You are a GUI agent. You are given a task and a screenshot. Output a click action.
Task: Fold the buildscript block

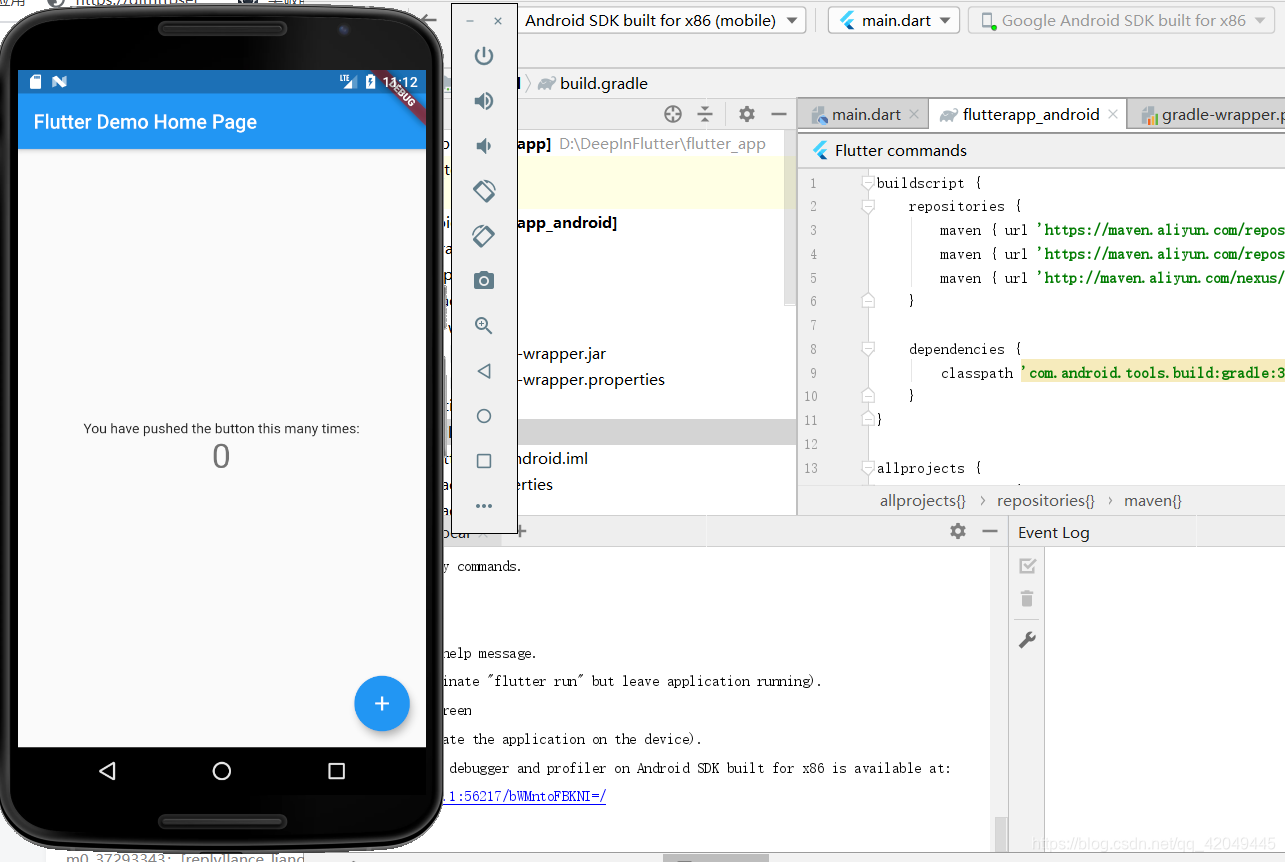pos(868,183)
